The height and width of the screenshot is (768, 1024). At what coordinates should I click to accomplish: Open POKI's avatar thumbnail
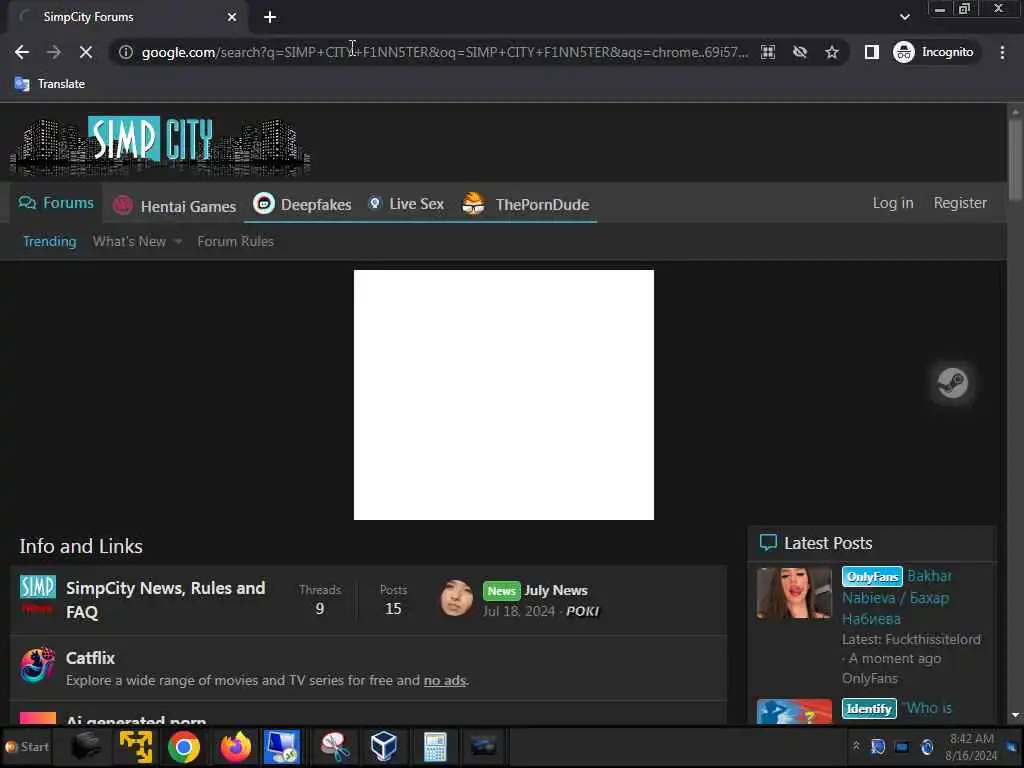point(456,598)
